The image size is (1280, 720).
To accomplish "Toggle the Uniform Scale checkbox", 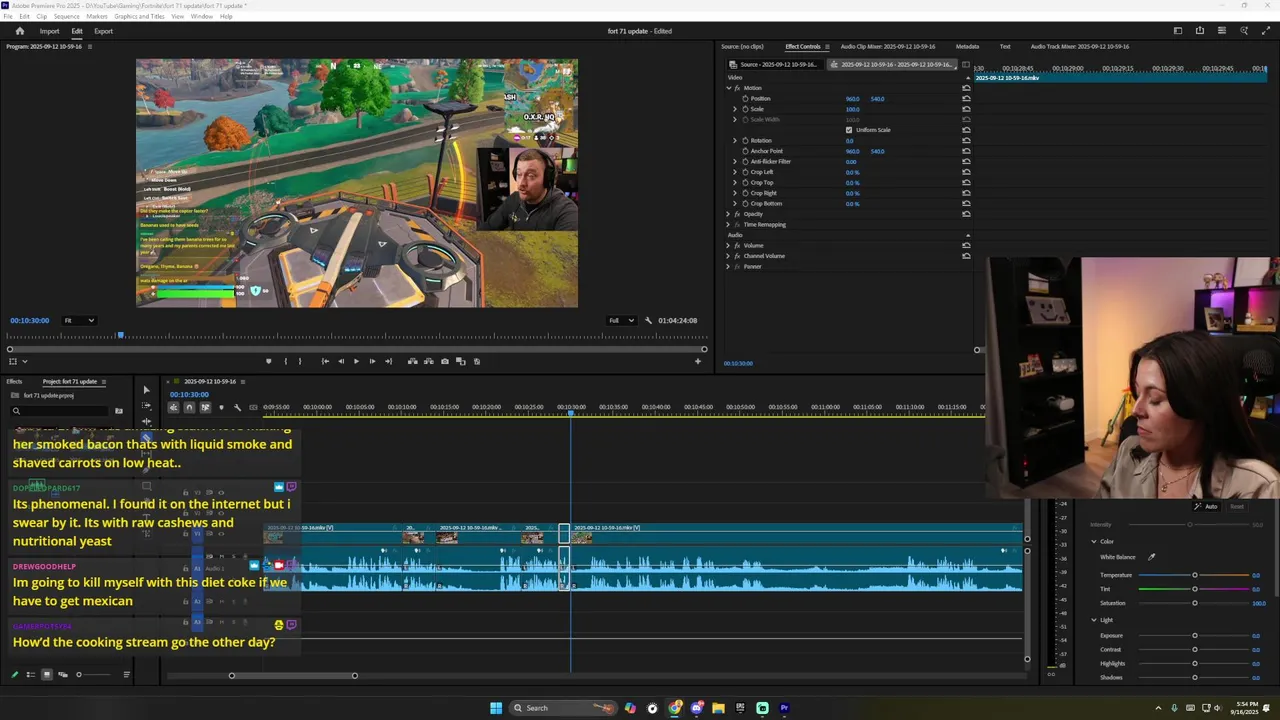I will [849, 130].
